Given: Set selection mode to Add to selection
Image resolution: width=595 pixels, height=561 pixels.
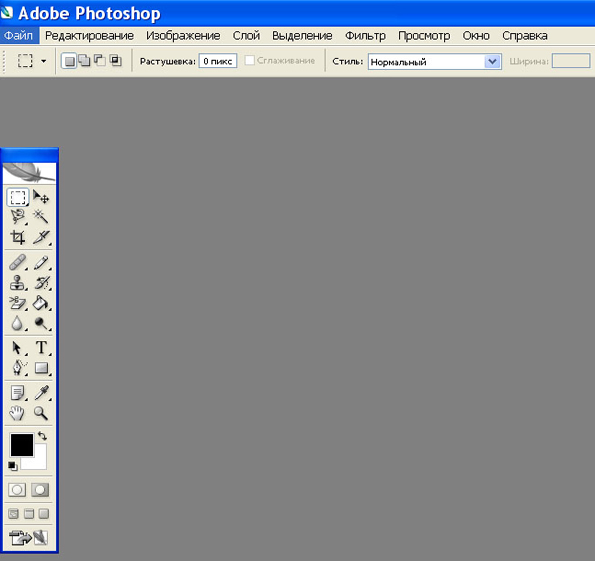Looking at the screenshot, I should (84, 61).
